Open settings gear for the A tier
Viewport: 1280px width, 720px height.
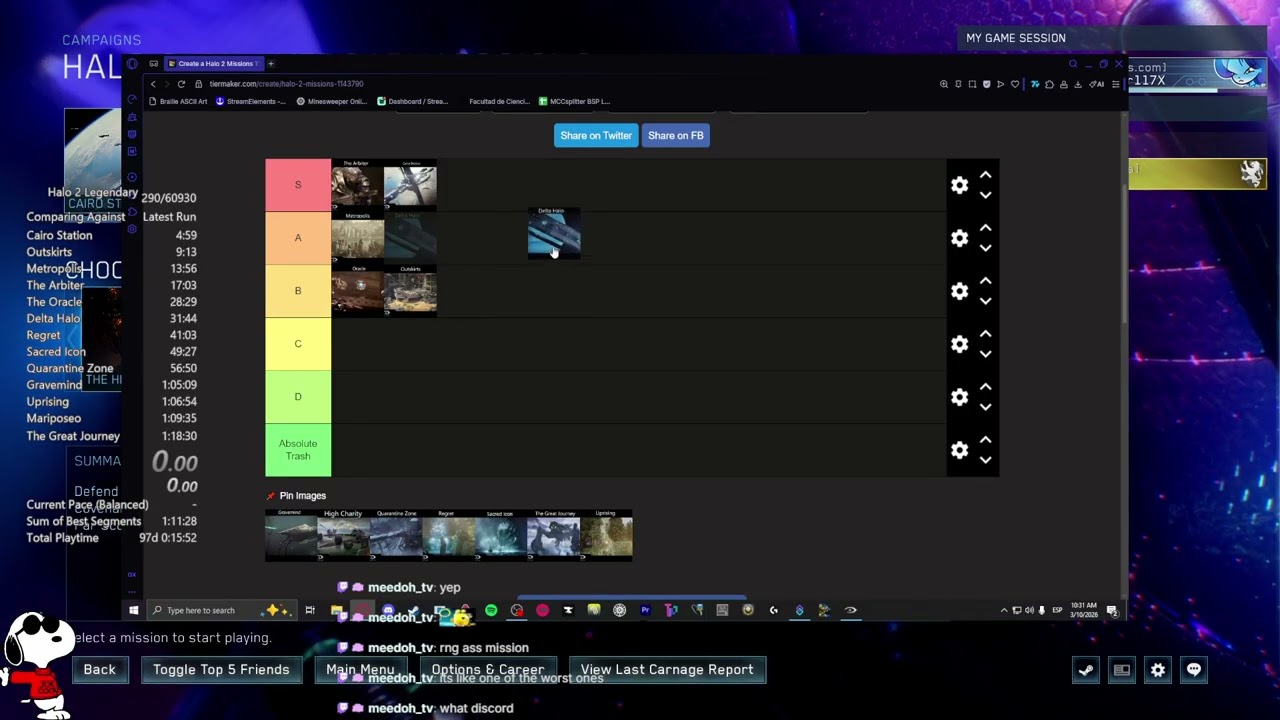pyautogui.click(x=959, y=238)
